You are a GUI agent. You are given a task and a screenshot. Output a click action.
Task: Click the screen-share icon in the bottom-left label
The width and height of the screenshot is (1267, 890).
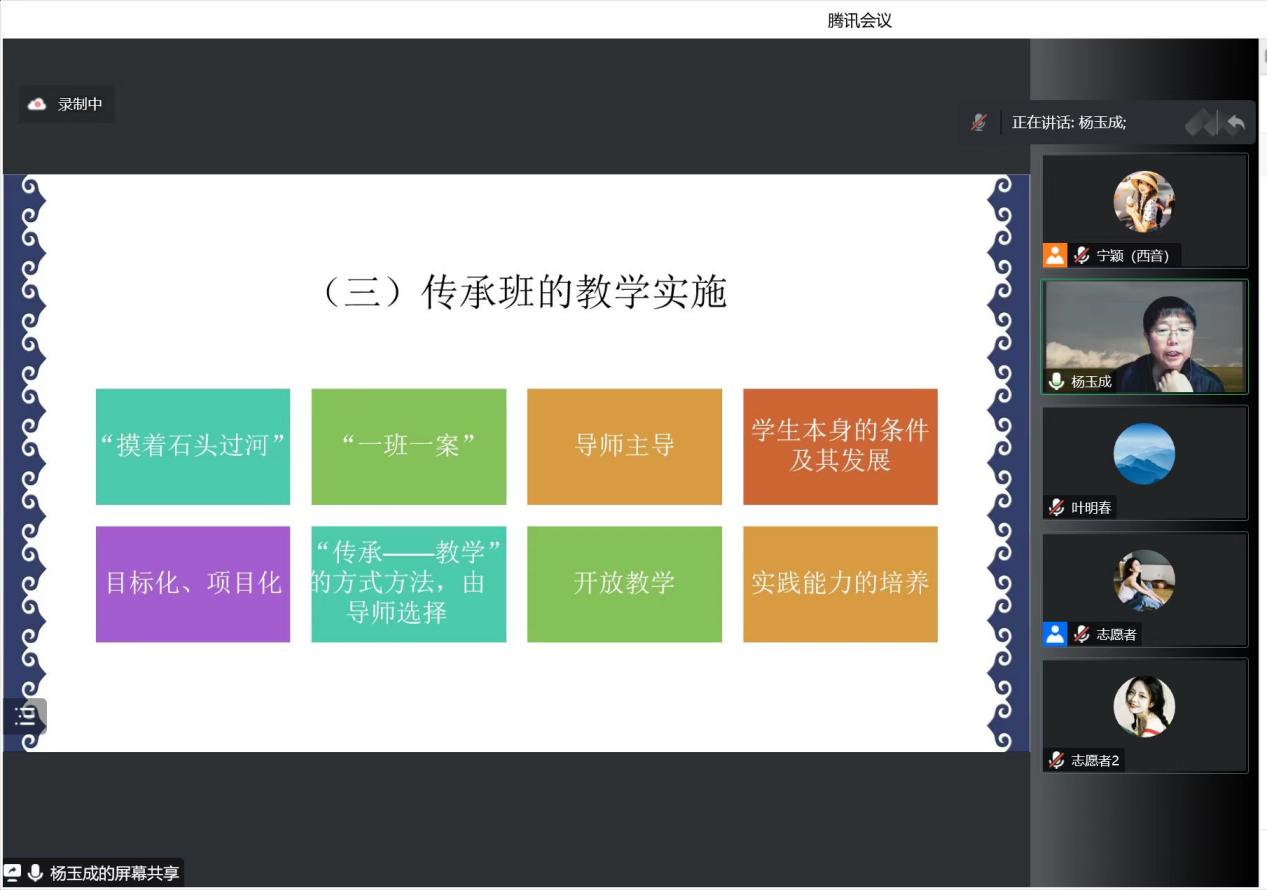[13, 873]
